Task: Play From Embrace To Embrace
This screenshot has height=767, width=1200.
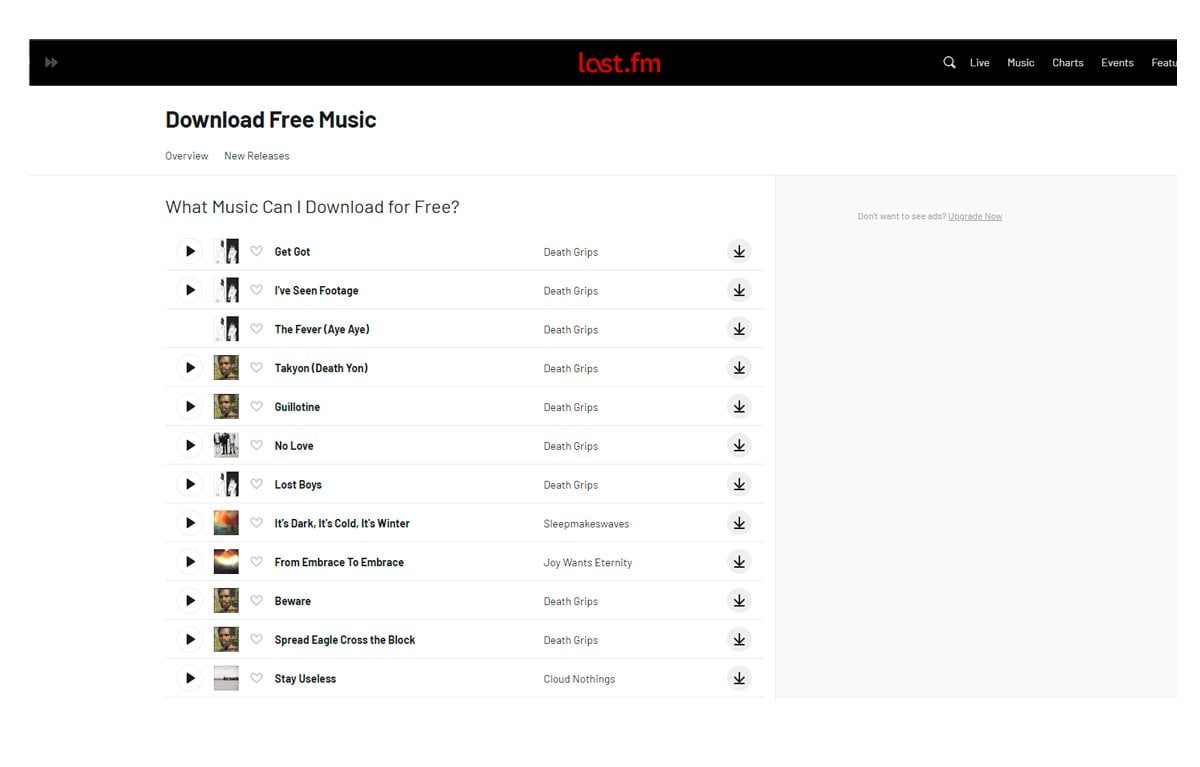Action: tap(190, 562)
